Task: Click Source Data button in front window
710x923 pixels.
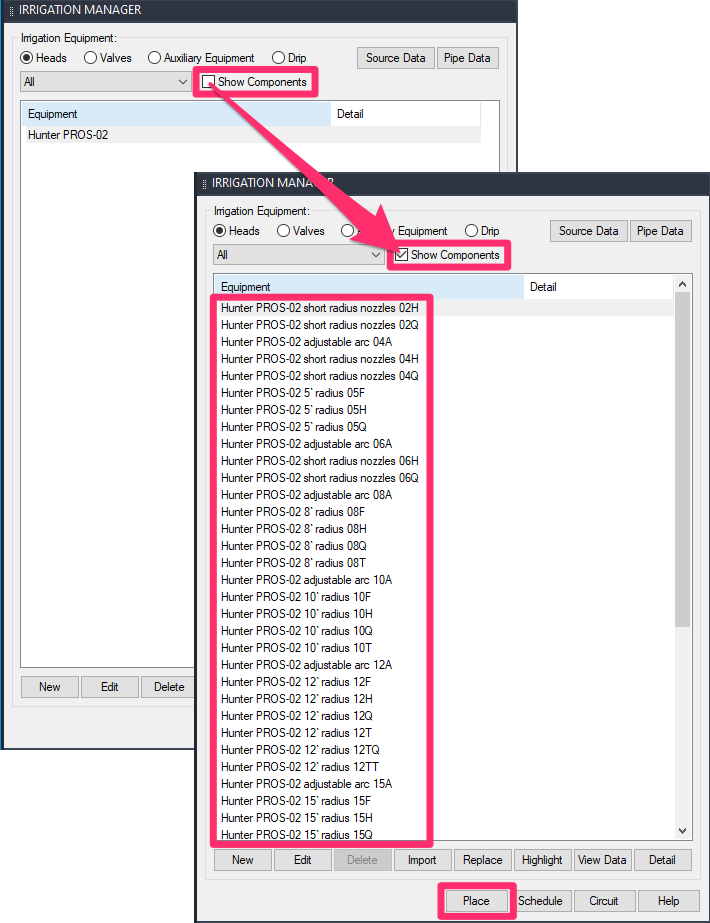Action: (589, 231)
